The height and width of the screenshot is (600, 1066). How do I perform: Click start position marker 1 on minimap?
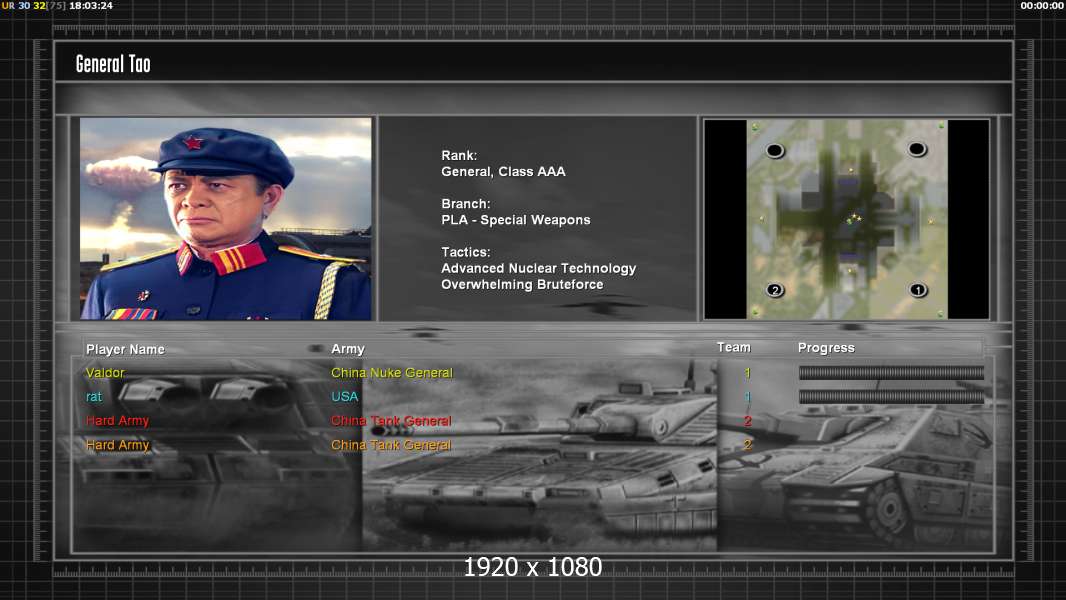917,291
